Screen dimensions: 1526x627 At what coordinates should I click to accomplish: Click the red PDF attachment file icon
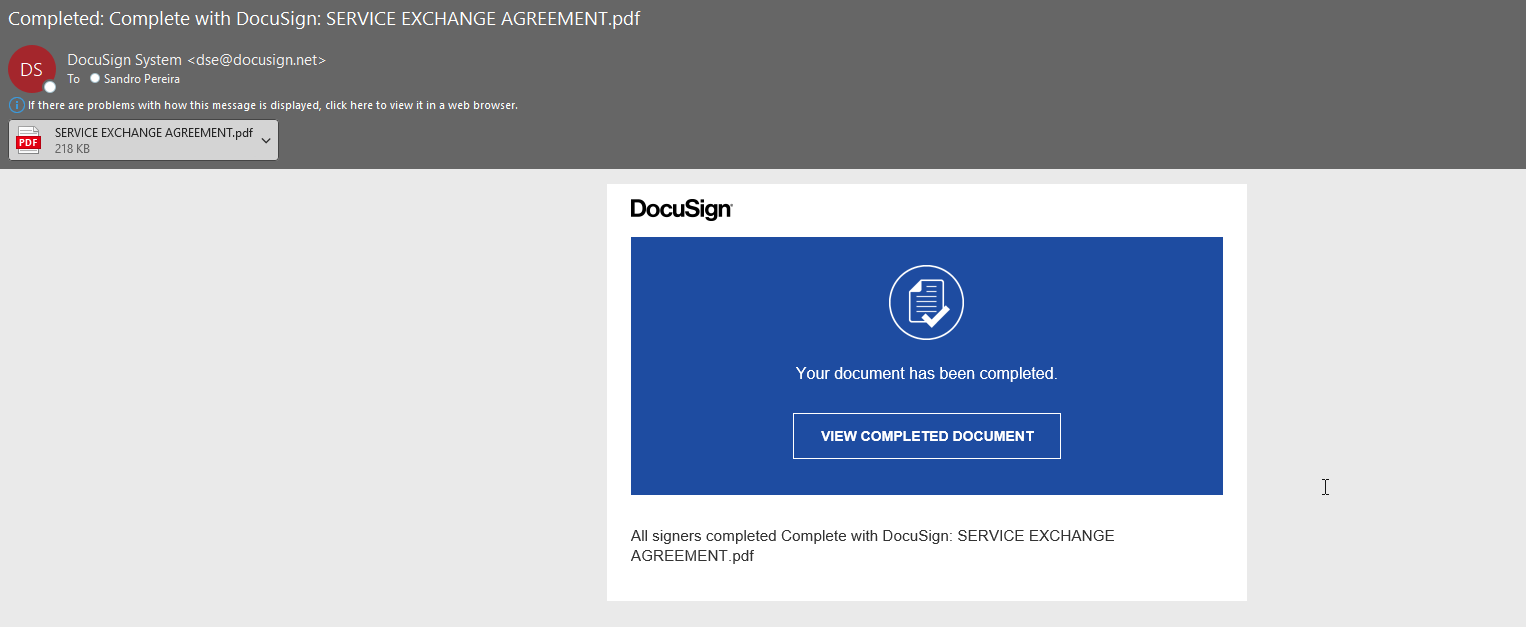29,140
